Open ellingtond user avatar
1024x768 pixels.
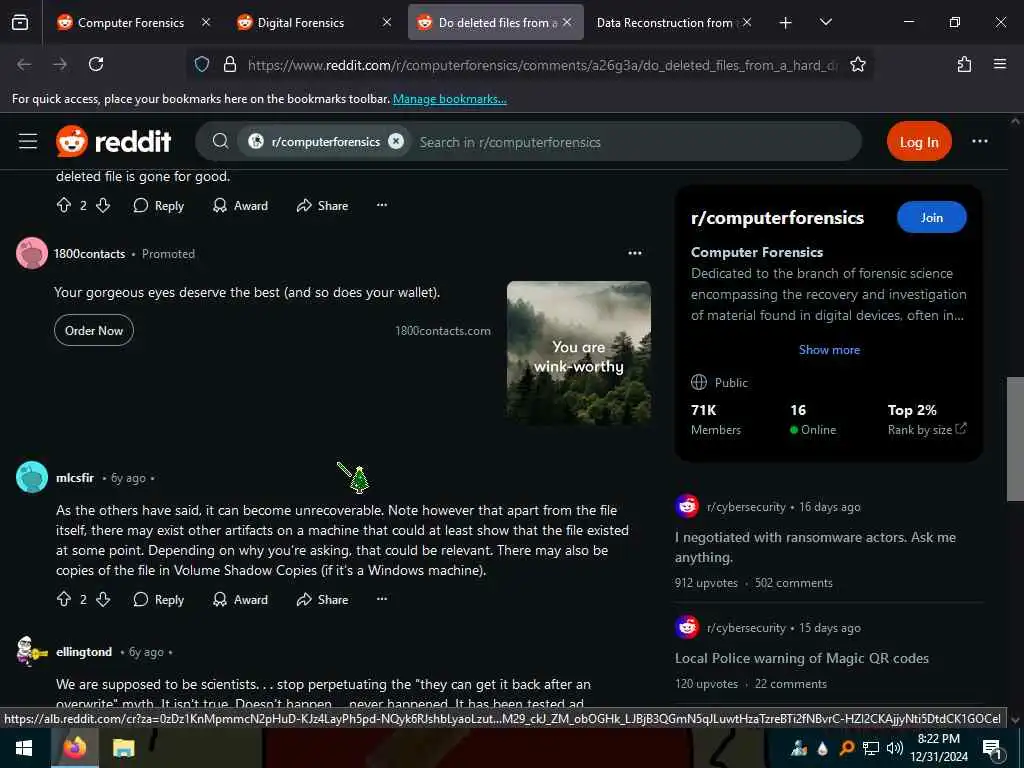[x=31, y=651]
